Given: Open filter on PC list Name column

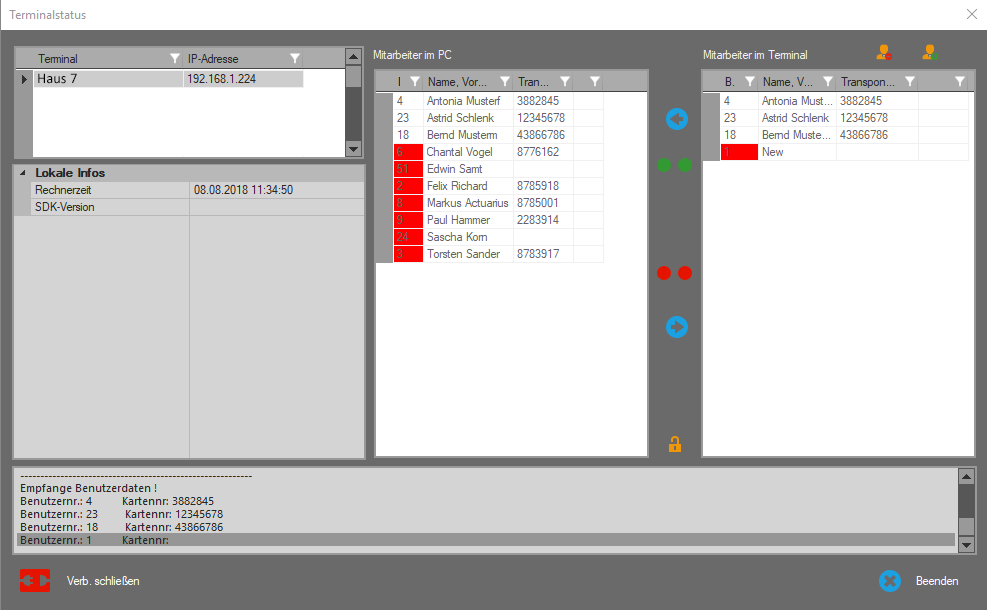Looking at the screenshot, I should tap(505, 82).
